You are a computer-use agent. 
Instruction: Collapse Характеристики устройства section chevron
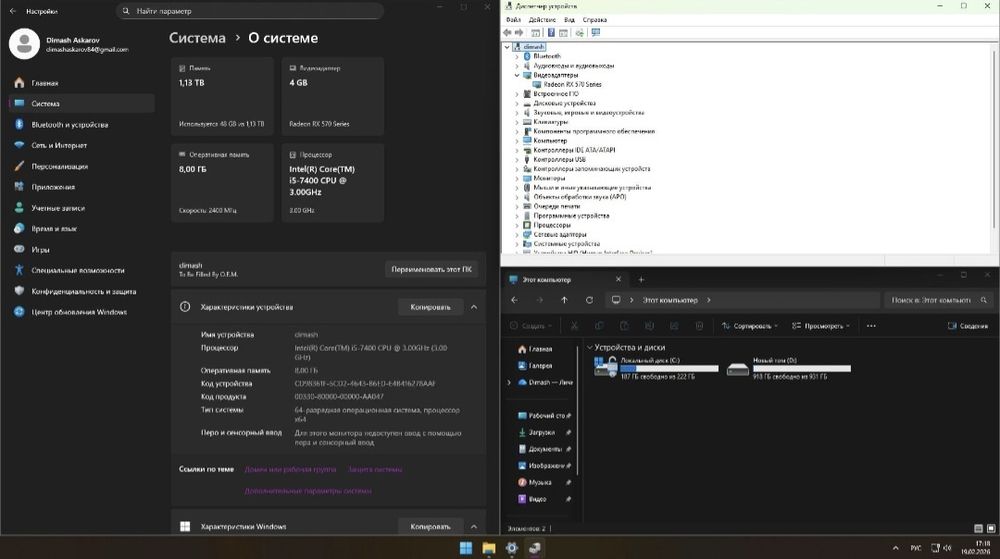coord(474,307)
